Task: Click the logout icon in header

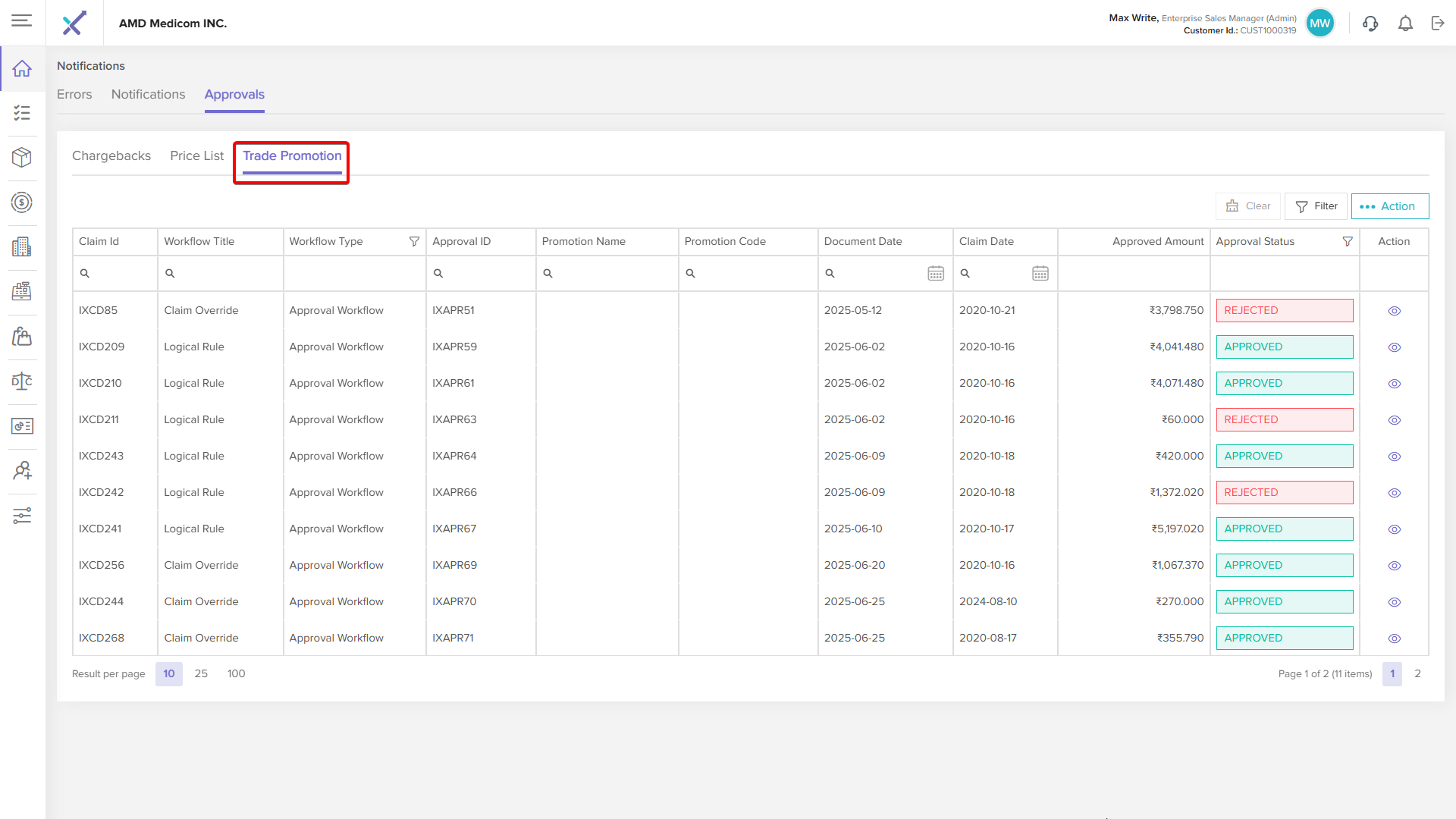Action: (x=1438, y=24)
